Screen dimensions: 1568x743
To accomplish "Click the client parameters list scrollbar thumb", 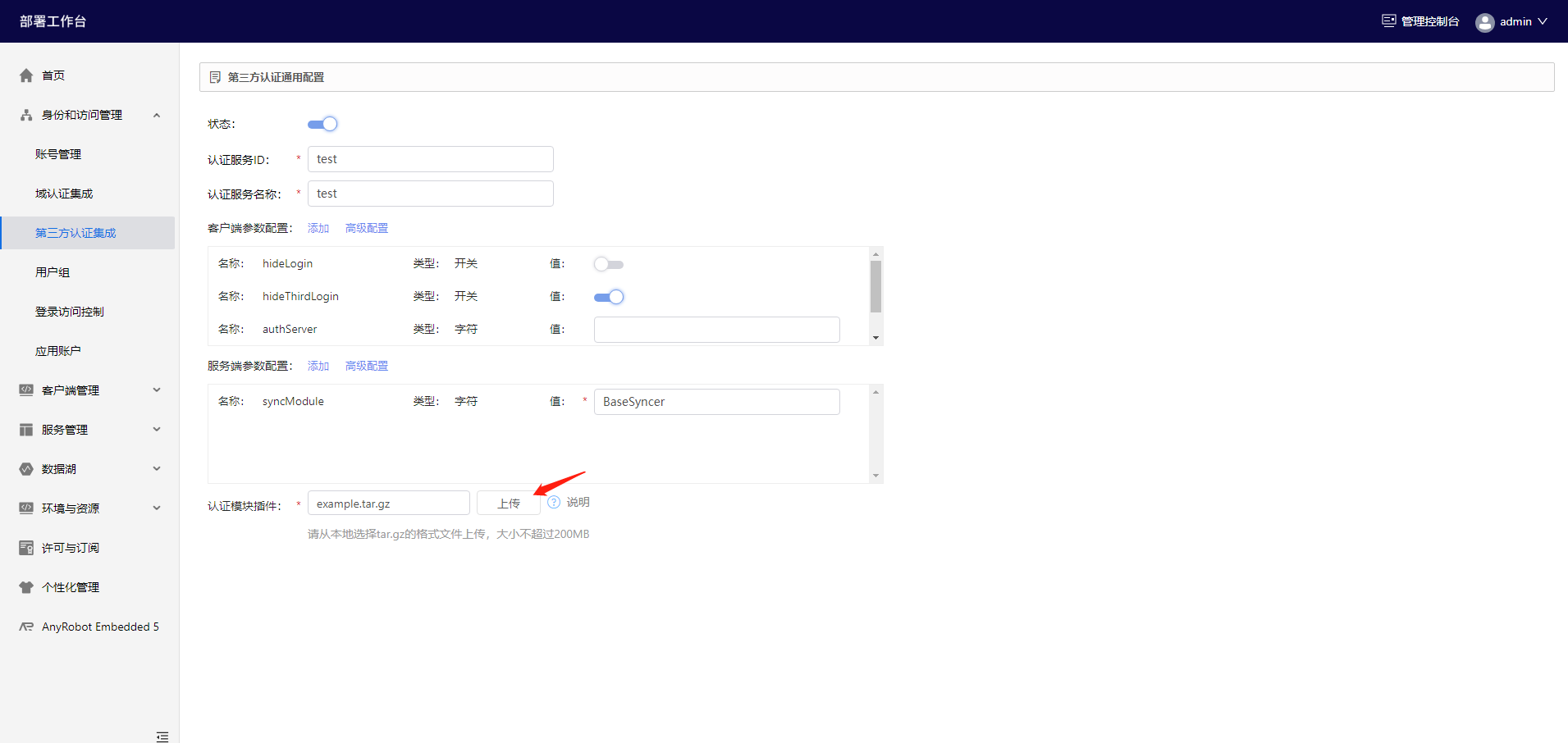I will (875, 287).
